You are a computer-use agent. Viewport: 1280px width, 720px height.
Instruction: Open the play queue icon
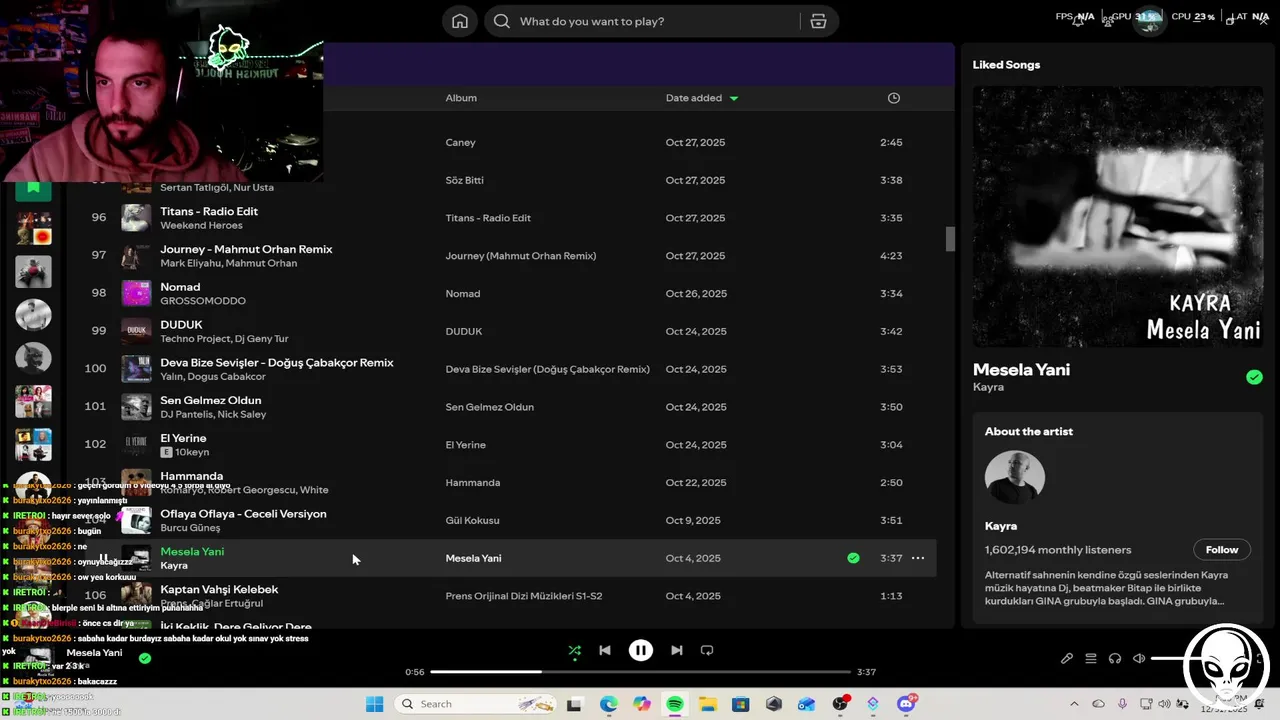(x=1091, y=658)
